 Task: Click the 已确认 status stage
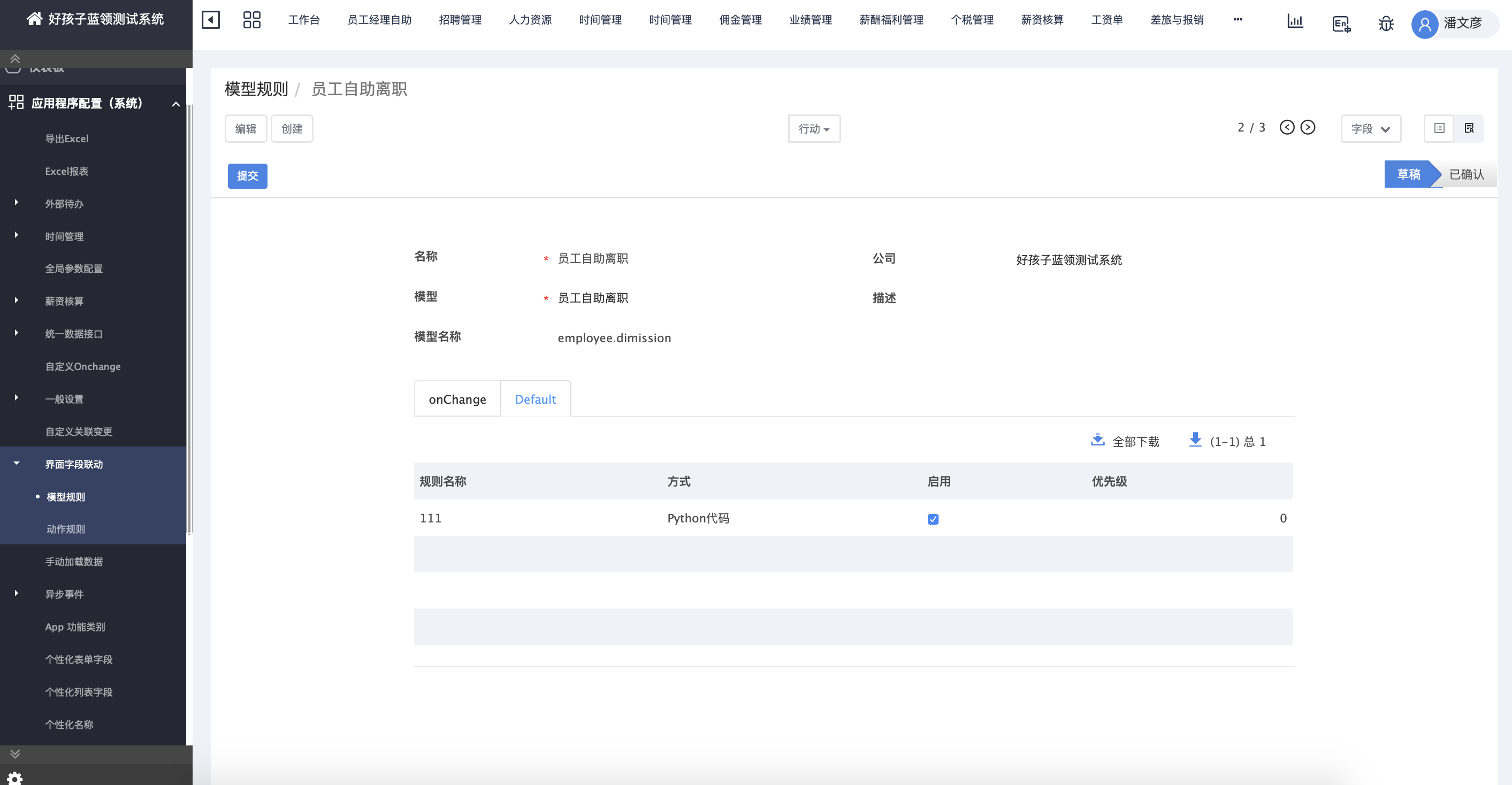click(1465, 174)
